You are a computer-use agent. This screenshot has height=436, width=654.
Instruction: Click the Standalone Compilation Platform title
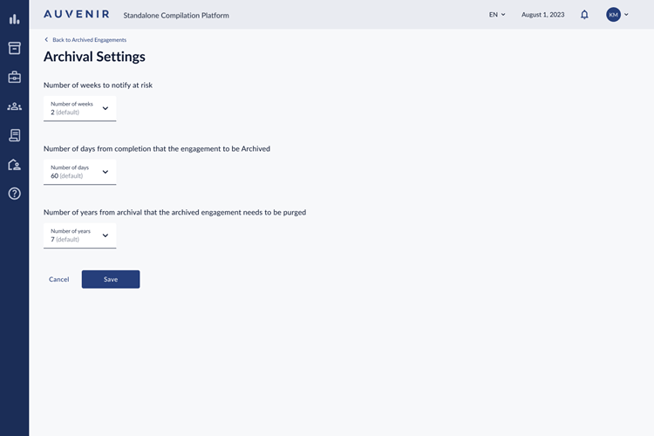[x=176, y=16]
